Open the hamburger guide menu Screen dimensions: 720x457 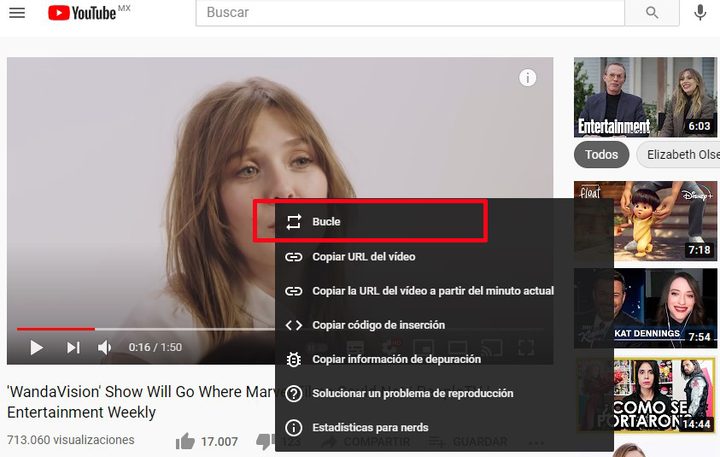pyautogui.click(x=17, y=12)
